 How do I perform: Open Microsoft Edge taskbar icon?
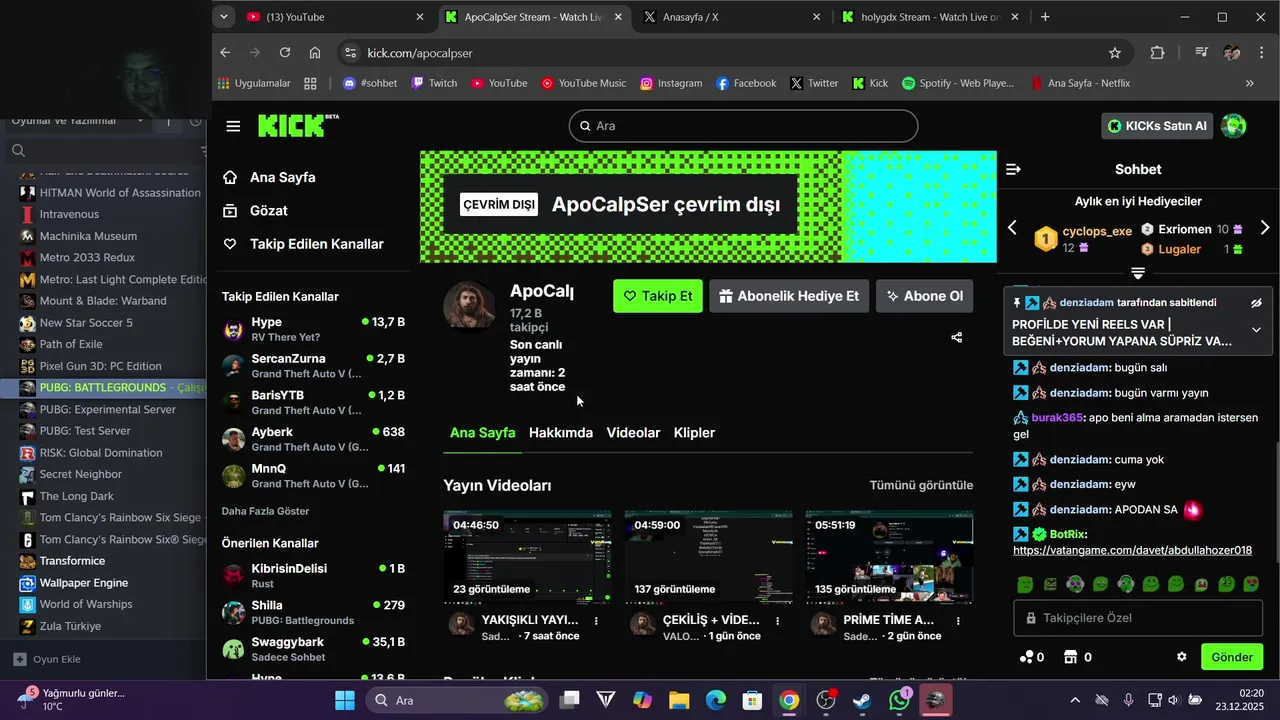point(716,700)
